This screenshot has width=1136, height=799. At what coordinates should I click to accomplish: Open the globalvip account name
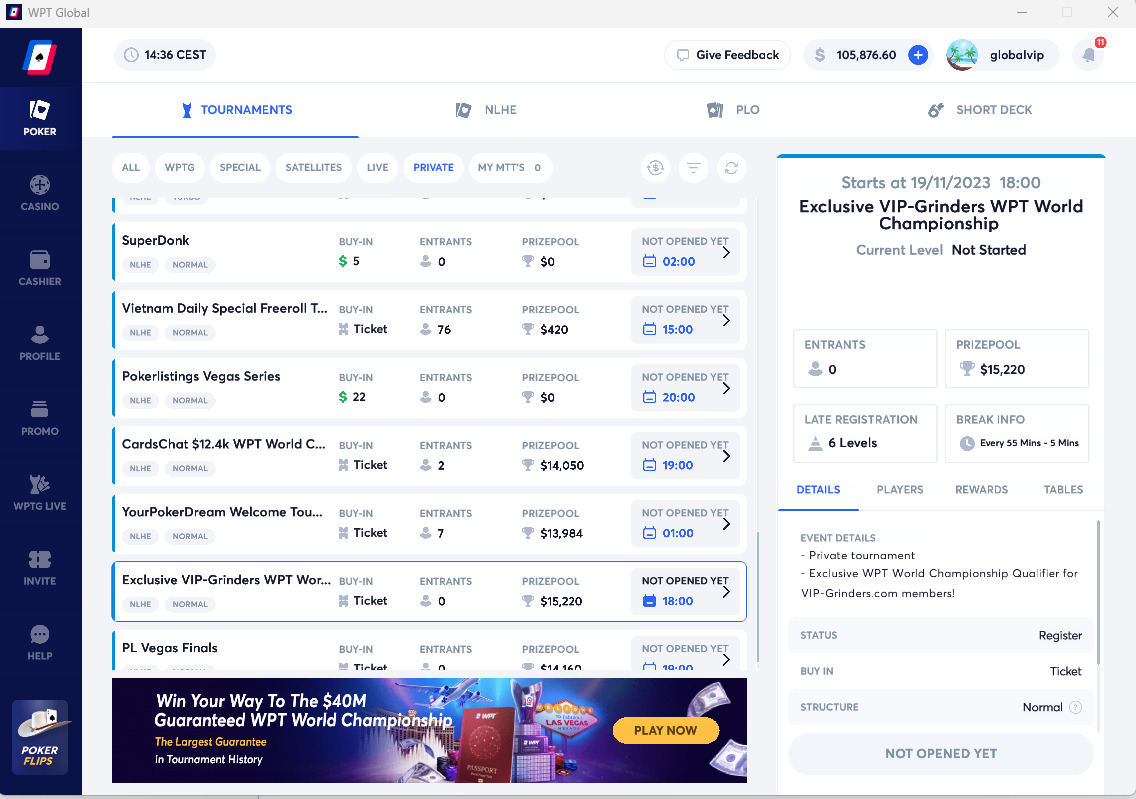click(x=1016, y=55)
